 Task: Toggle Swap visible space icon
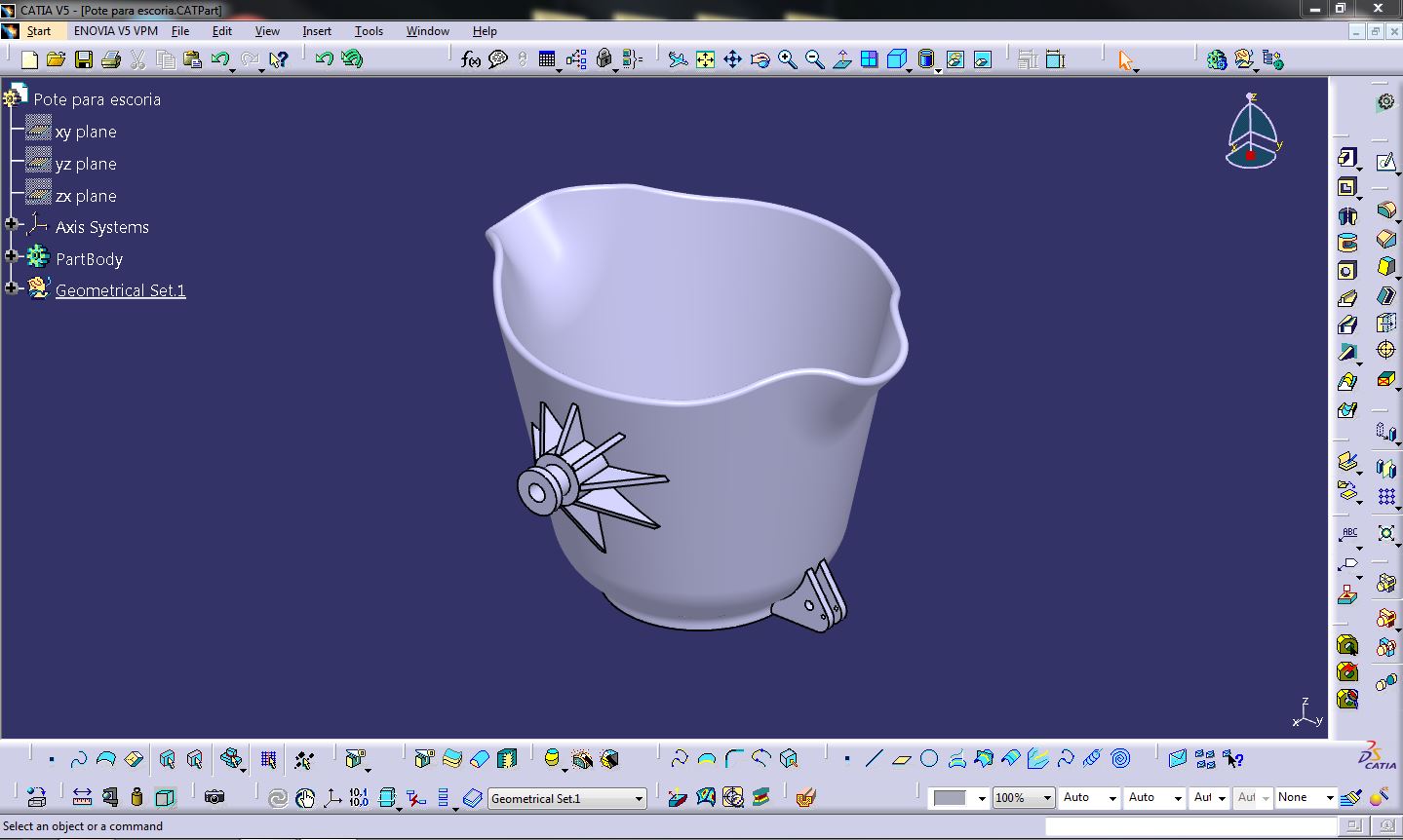(983, 59)
